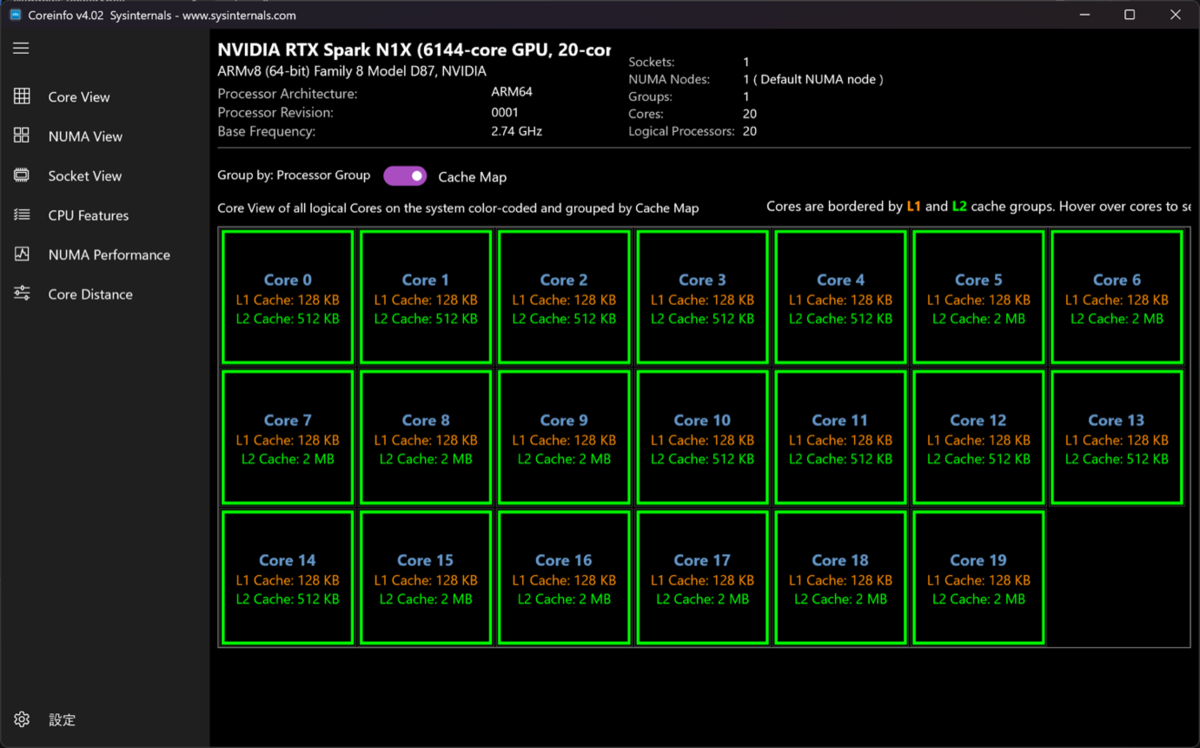Image resolution: width=1200 pixels, height=748 pixels.
Task: Select the Core 10 tile
Action: (x=702, y=437)
